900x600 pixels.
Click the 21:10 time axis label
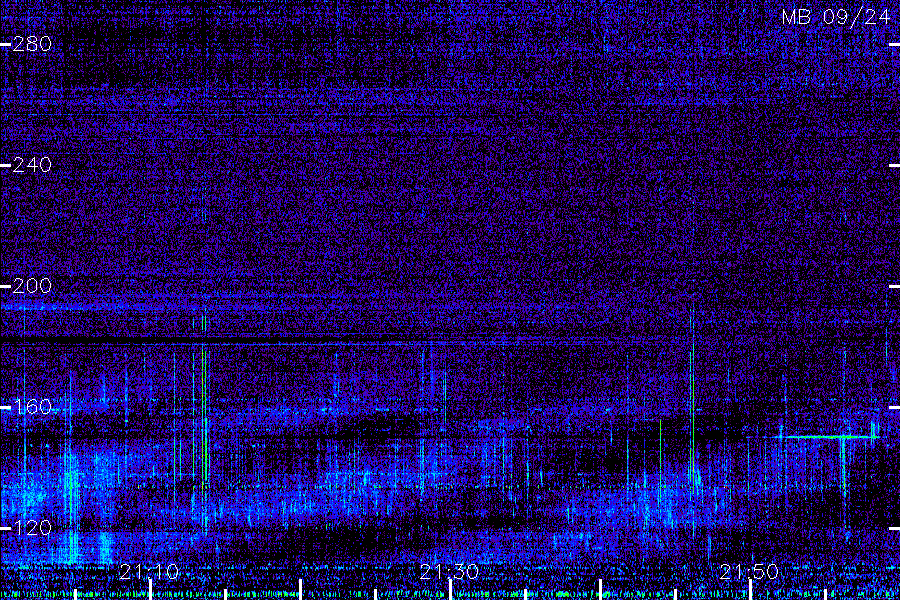[149, 572]
